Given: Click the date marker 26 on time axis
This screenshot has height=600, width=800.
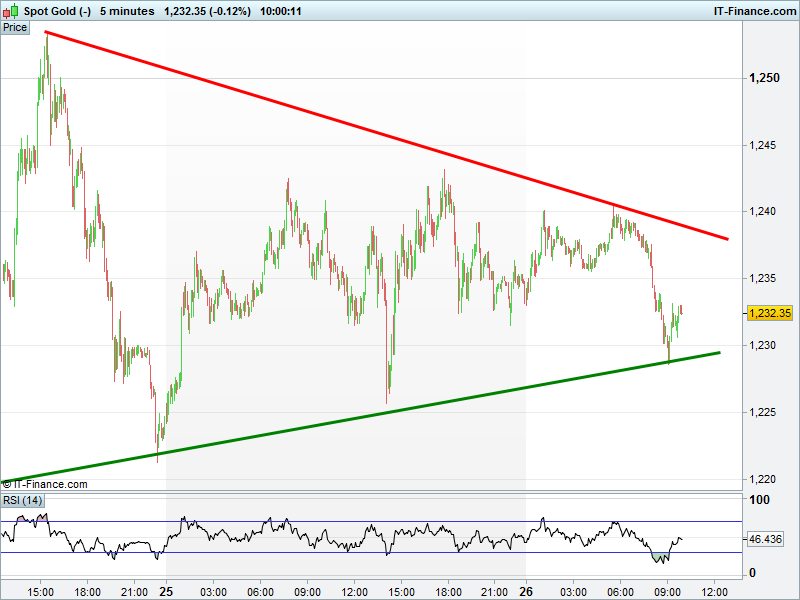Looking at the screenshot, I should (527, 590).
